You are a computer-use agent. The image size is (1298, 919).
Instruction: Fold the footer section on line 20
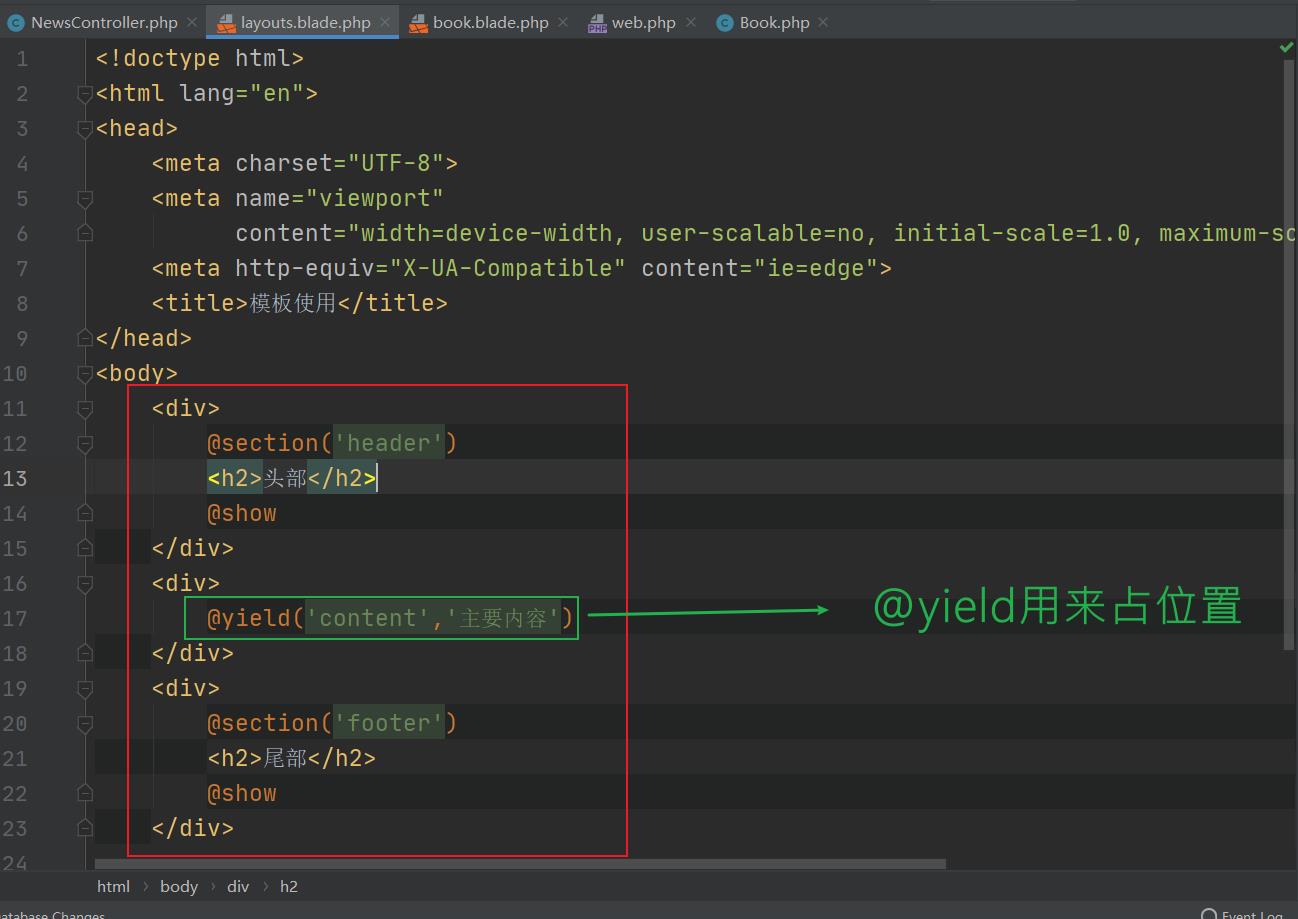(x=85, y=724)
